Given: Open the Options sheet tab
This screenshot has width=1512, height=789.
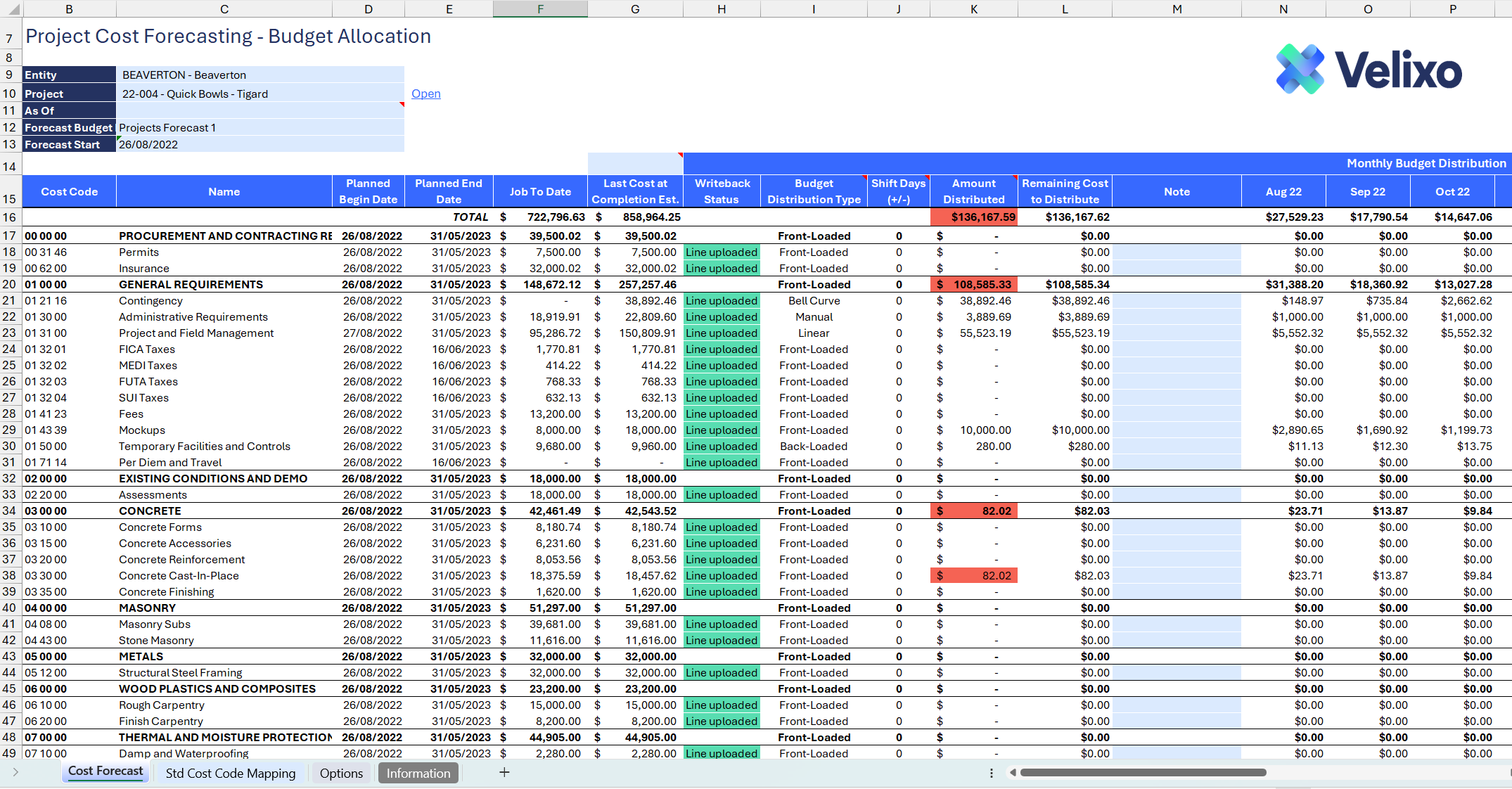Looking at the screenshot, I should pyautogui.click(x=341, y=773).
